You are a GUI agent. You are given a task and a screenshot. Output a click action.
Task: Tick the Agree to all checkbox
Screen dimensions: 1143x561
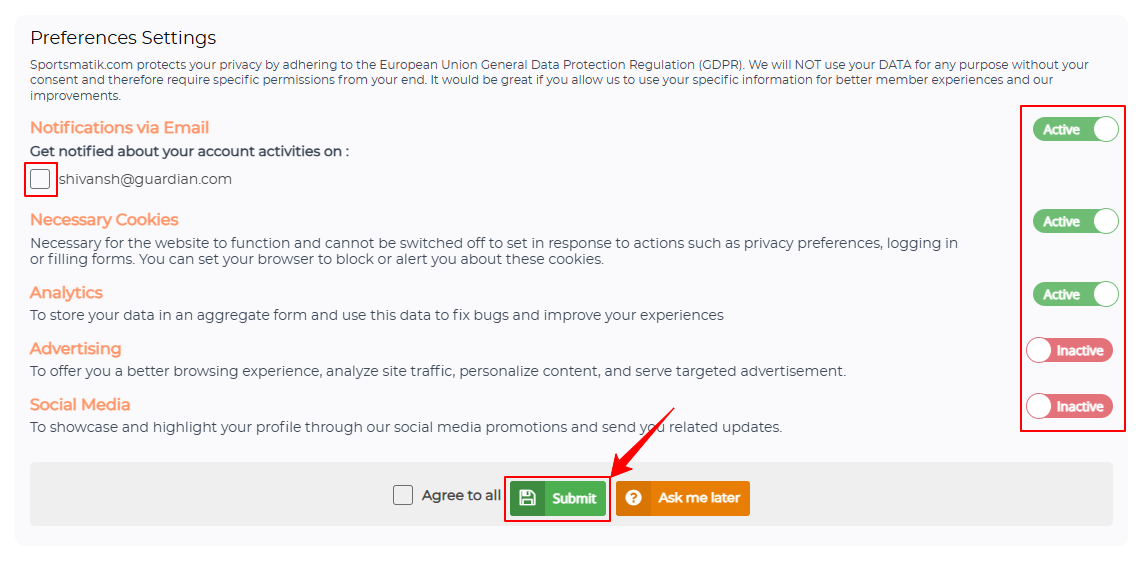click(402, 495)
